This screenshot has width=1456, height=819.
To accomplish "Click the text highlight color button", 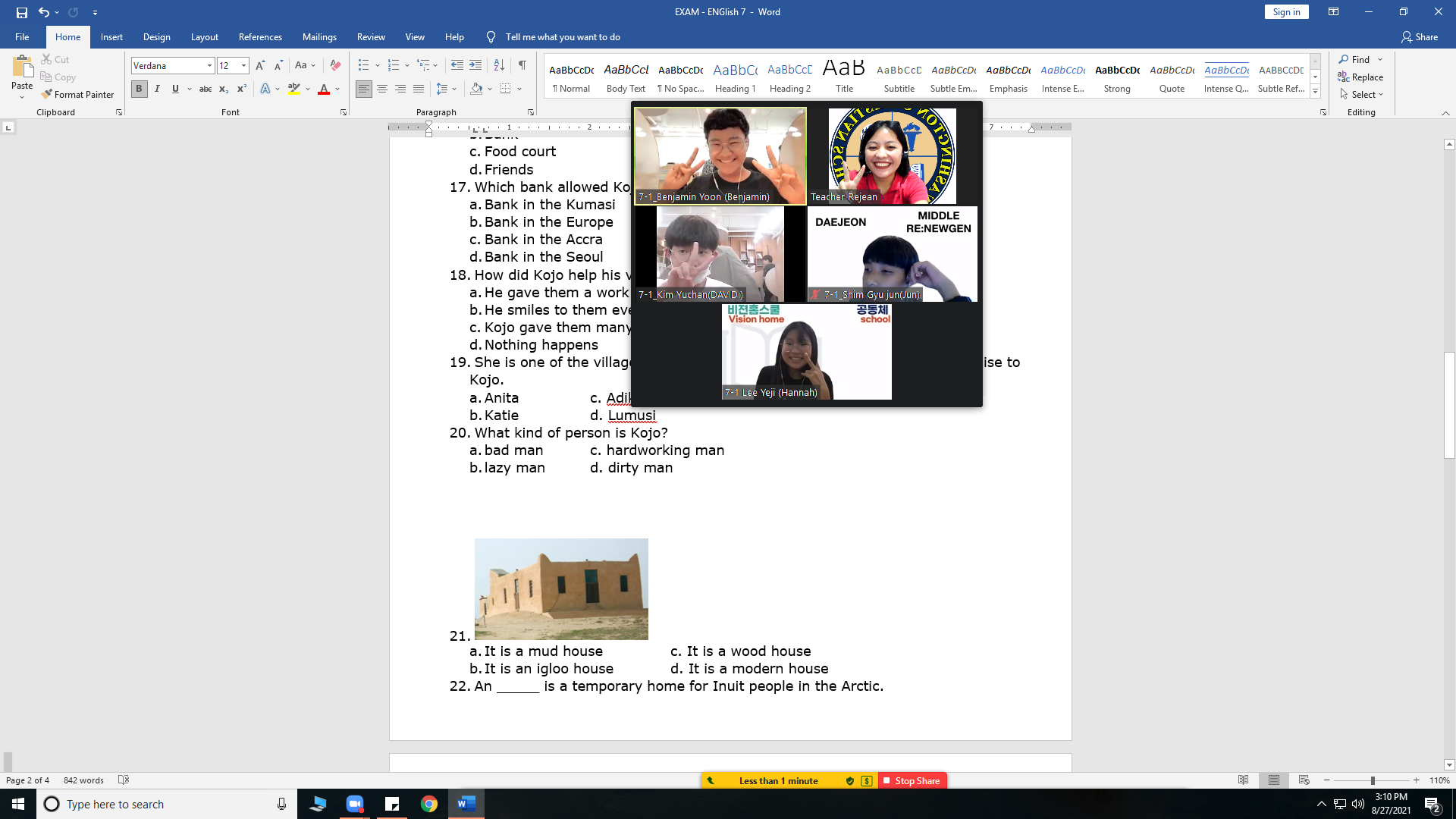I will pyautogui.click(x=294, y=89).
